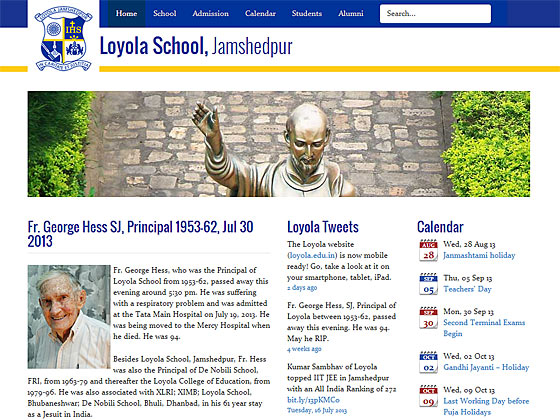The image size is (560, 420).
Task: Click the Kumar Sambhav IIT JEE tweet text
Action: point(342,378)
